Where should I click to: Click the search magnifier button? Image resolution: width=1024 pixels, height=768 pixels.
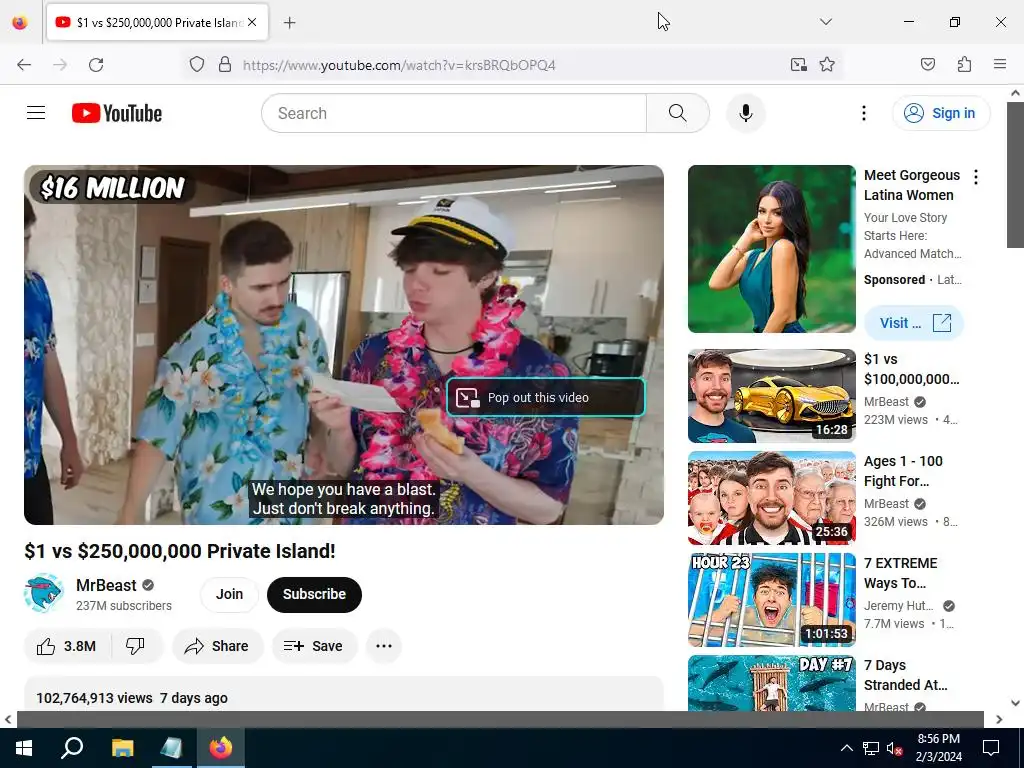click(x=678, y=113)
